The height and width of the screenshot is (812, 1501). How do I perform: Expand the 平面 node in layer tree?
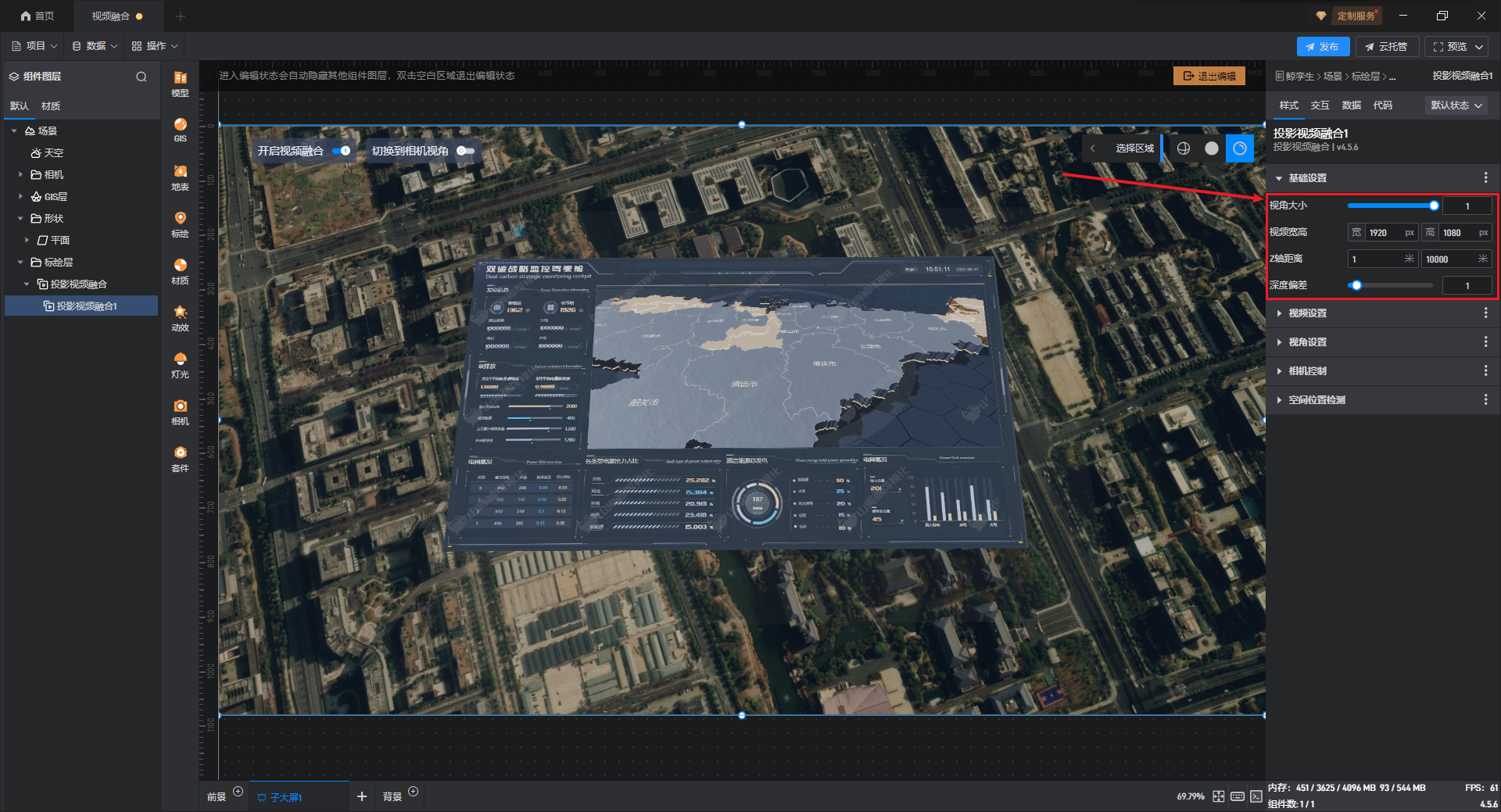pyautogui.click(x=27, y=241)
